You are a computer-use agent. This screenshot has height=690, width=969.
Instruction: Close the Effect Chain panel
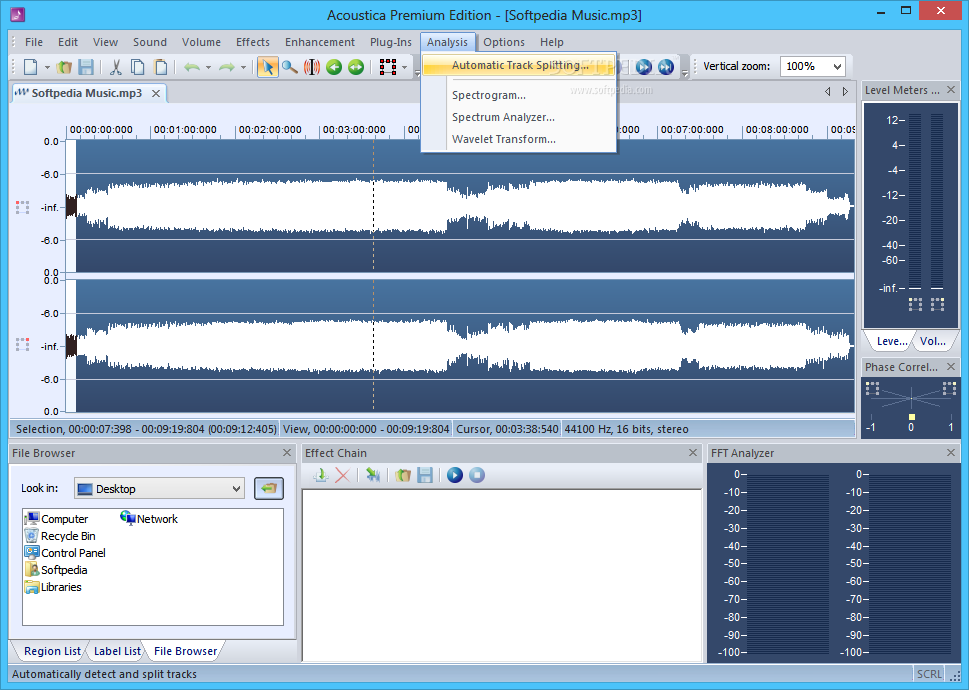(x=693, y=453)
